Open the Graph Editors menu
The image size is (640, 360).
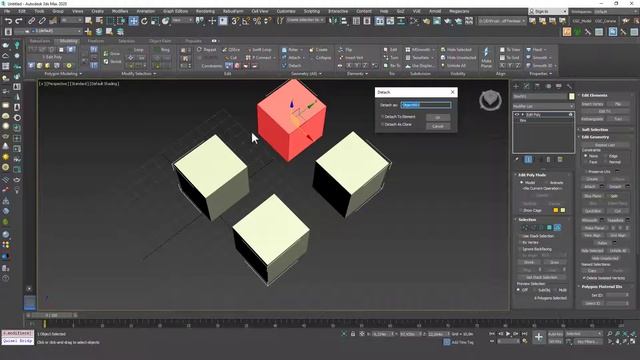176,11
